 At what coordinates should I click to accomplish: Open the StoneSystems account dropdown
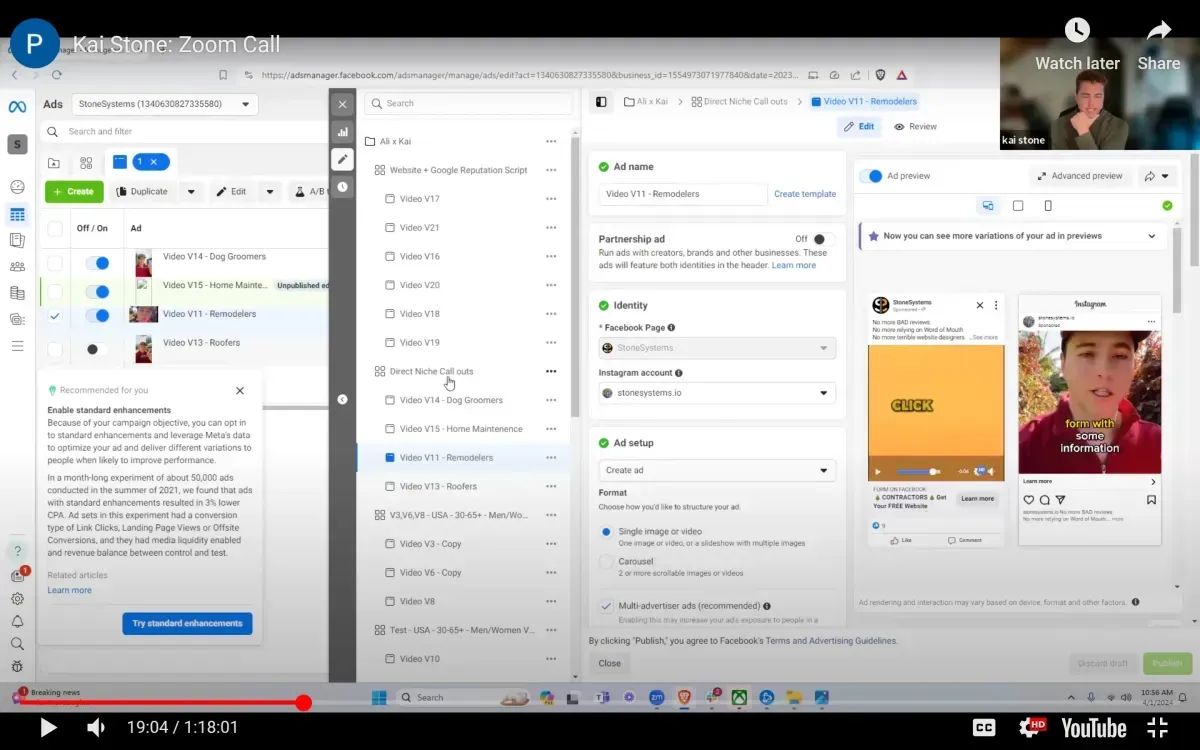(165, 104)
